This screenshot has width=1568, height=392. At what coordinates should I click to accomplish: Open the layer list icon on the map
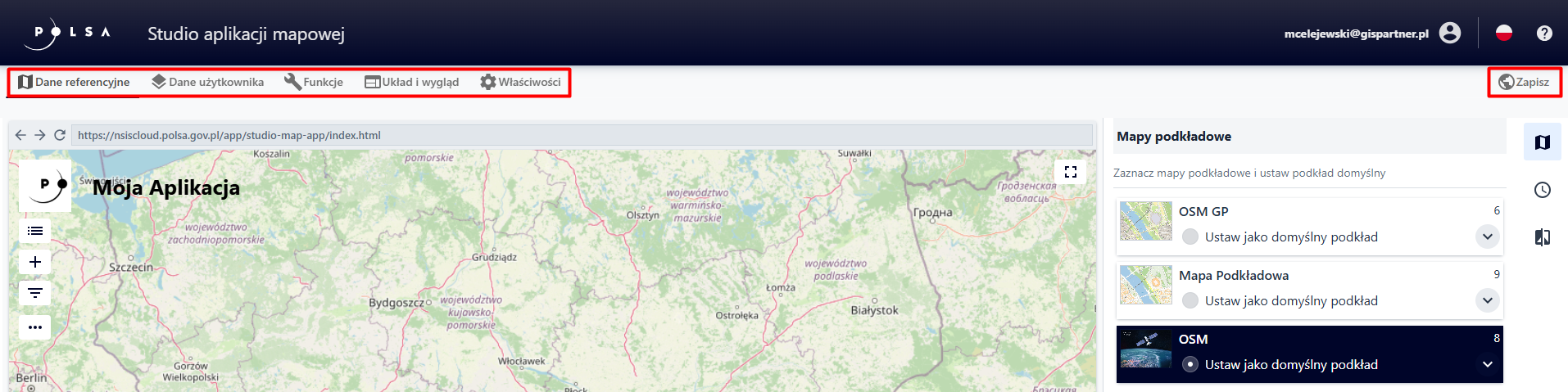coord(35,231)
